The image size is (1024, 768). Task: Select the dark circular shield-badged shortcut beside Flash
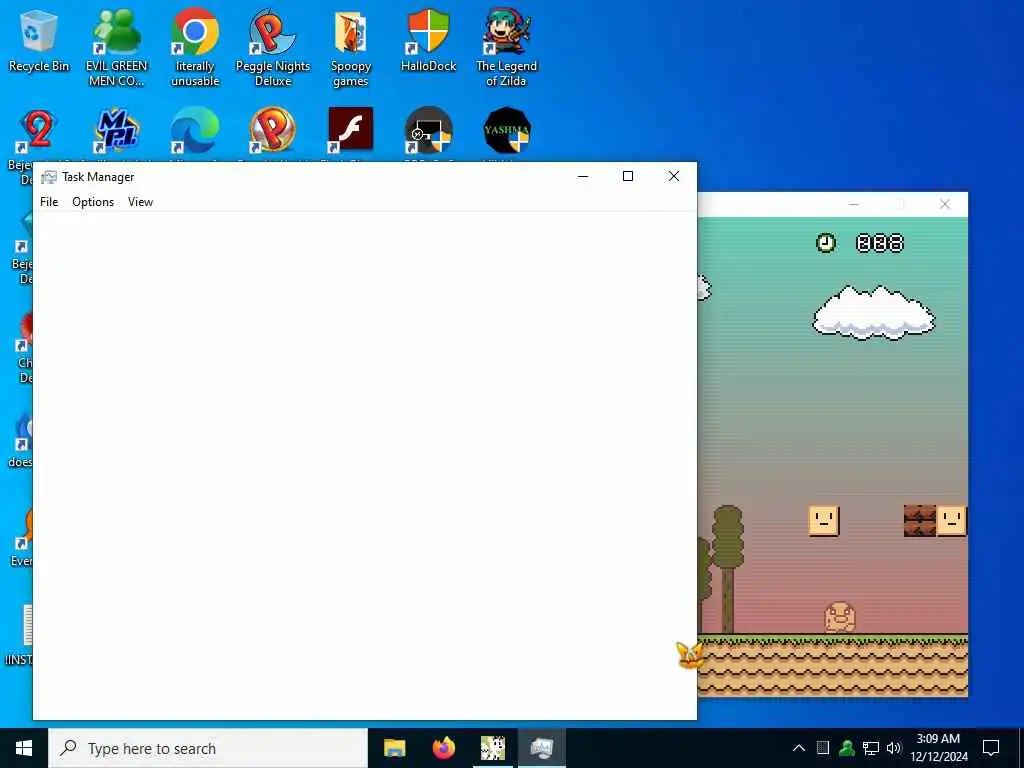pyautogui.click(x=428, y=129)
